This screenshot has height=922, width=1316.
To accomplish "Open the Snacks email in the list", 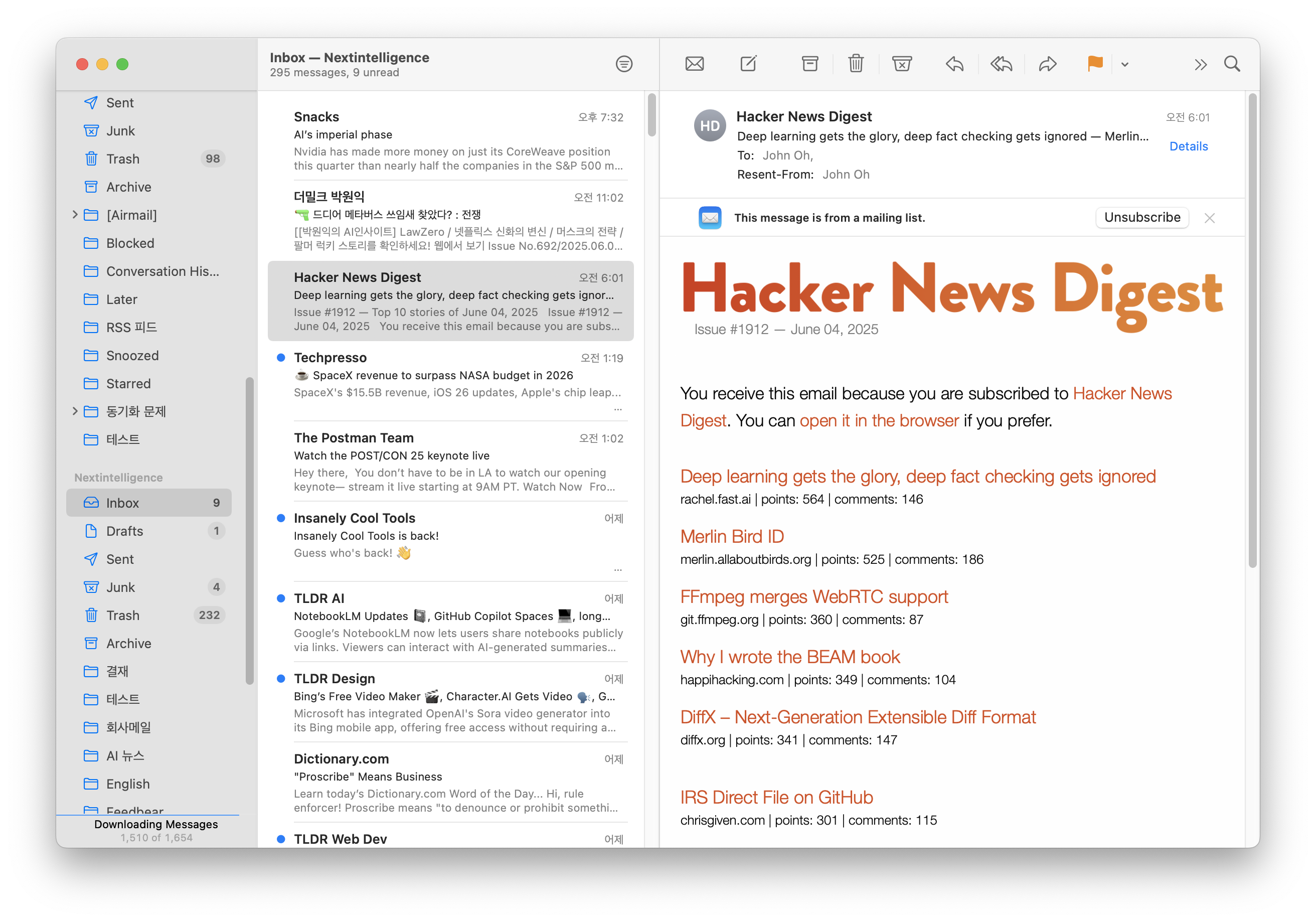I will (451, 141).
